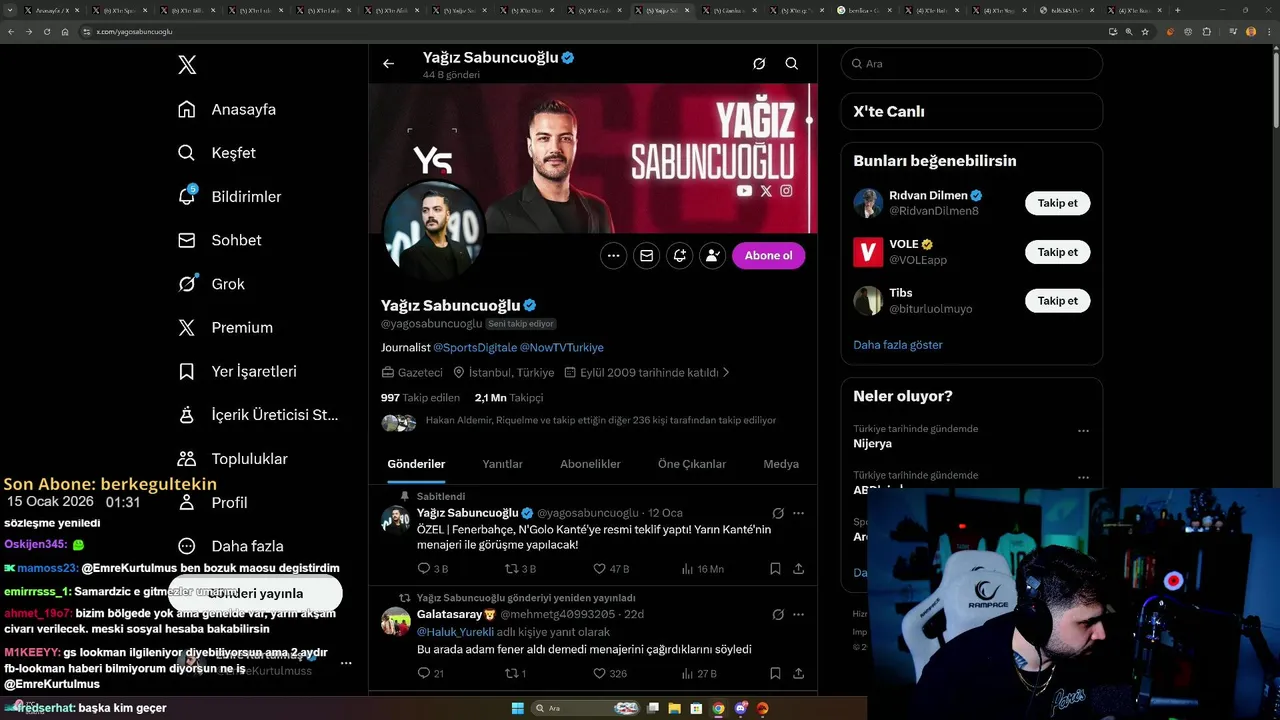Viewport: 1280px width, 720px height.
Task: Like the pinned Kanté post
Action: [x=611, y=569]
